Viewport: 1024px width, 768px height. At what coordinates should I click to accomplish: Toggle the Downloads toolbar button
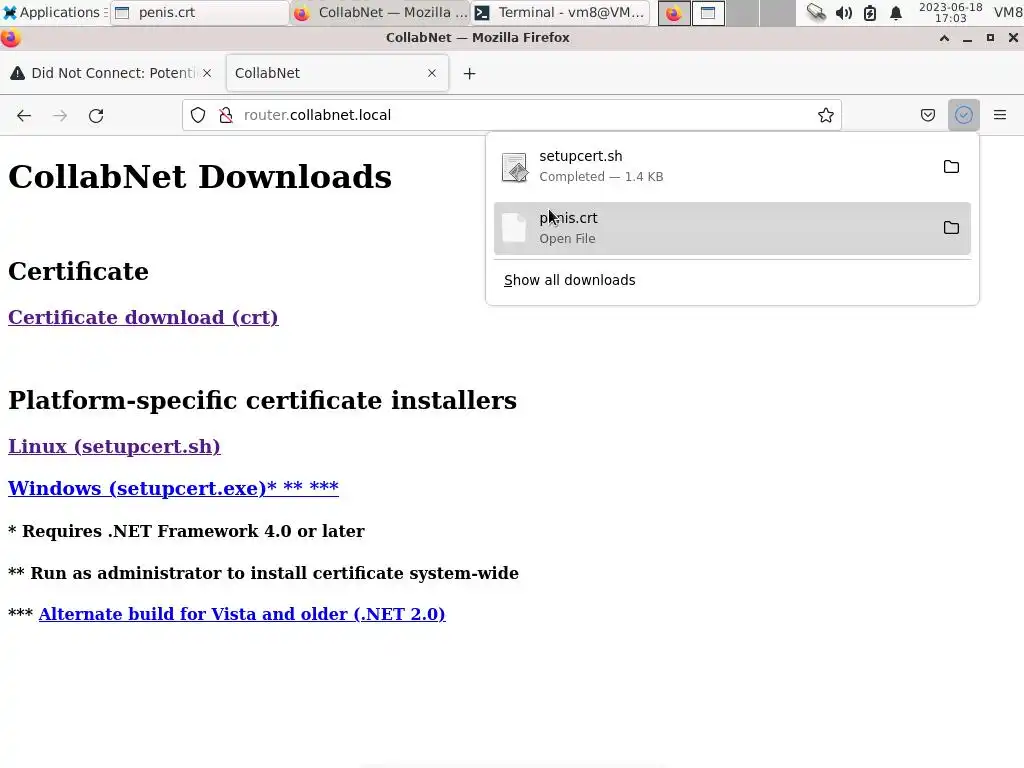point(963,116)
